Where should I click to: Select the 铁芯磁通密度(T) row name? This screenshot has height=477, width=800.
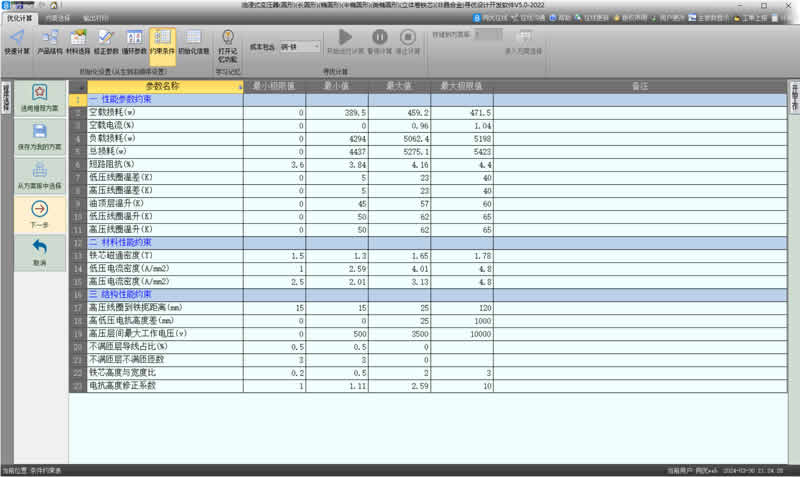click(x=165, y=256)
